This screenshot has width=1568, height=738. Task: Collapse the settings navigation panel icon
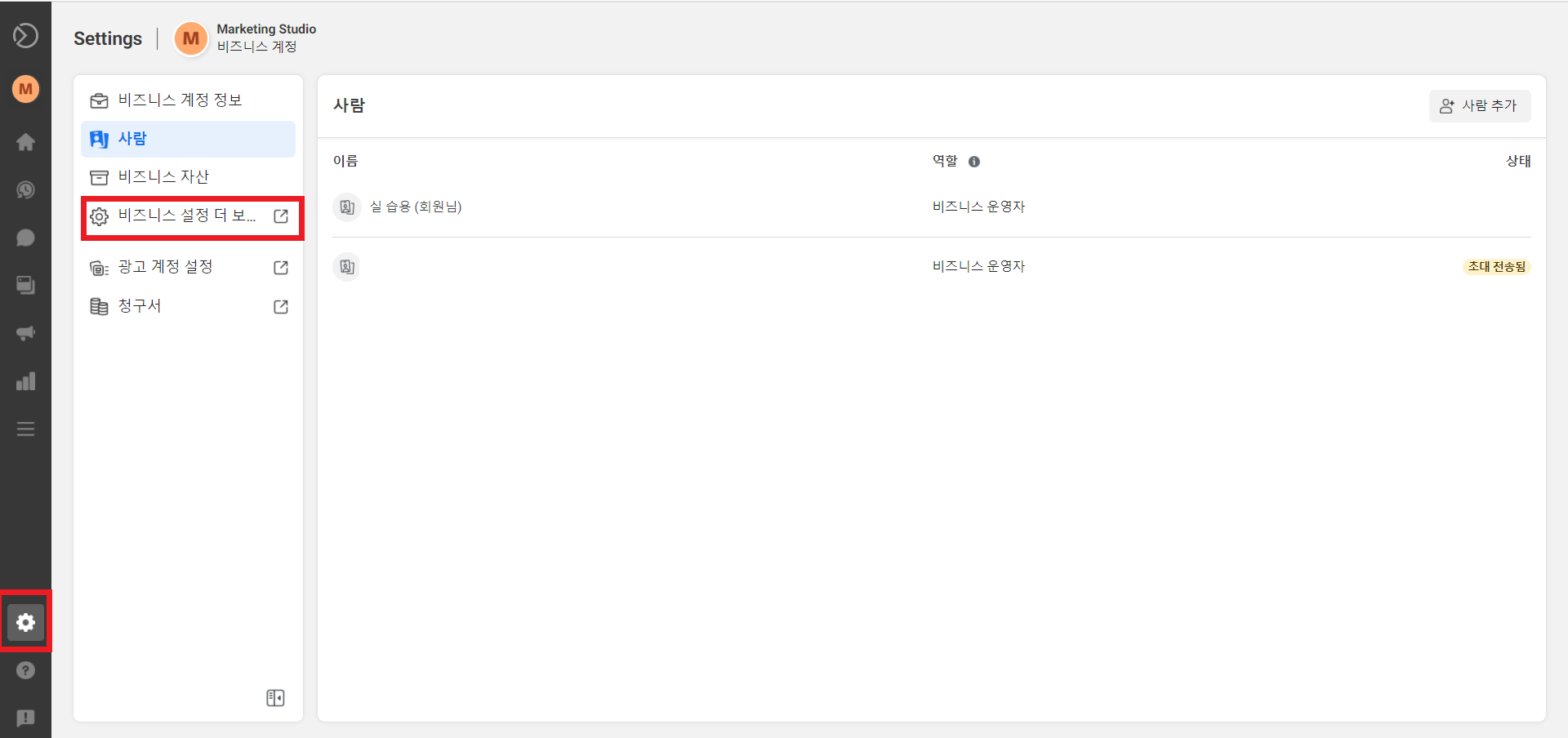(x=275, y=698)
